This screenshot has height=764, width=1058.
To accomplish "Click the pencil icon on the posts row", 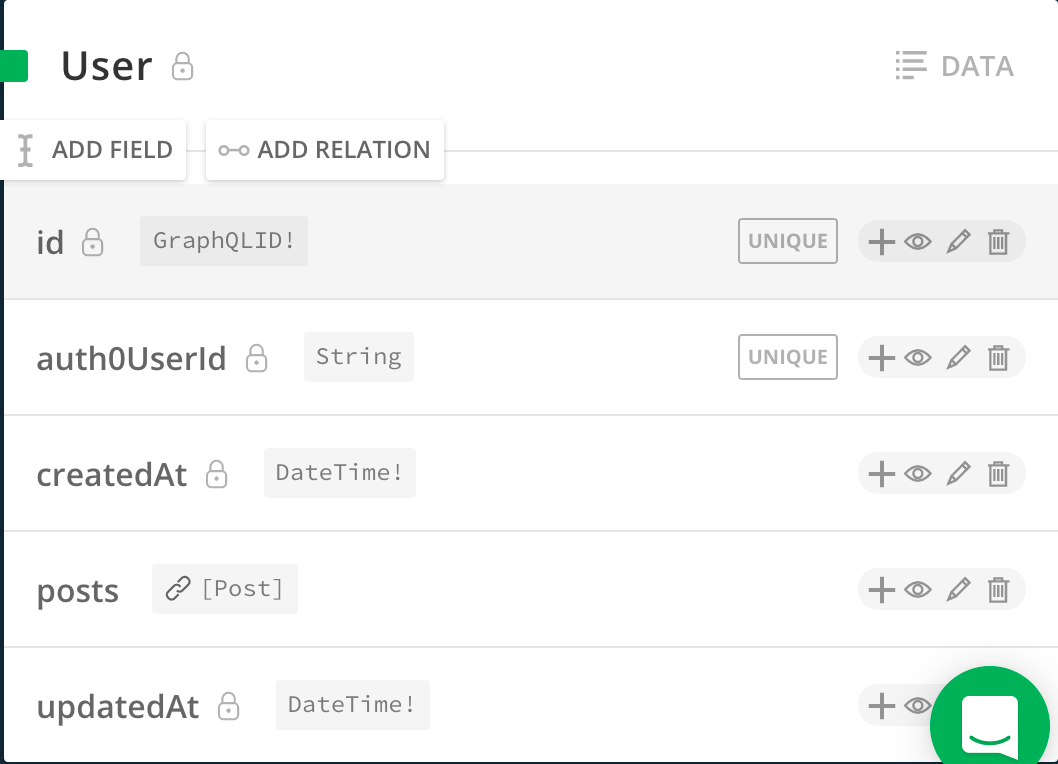I will pos(958,589).
